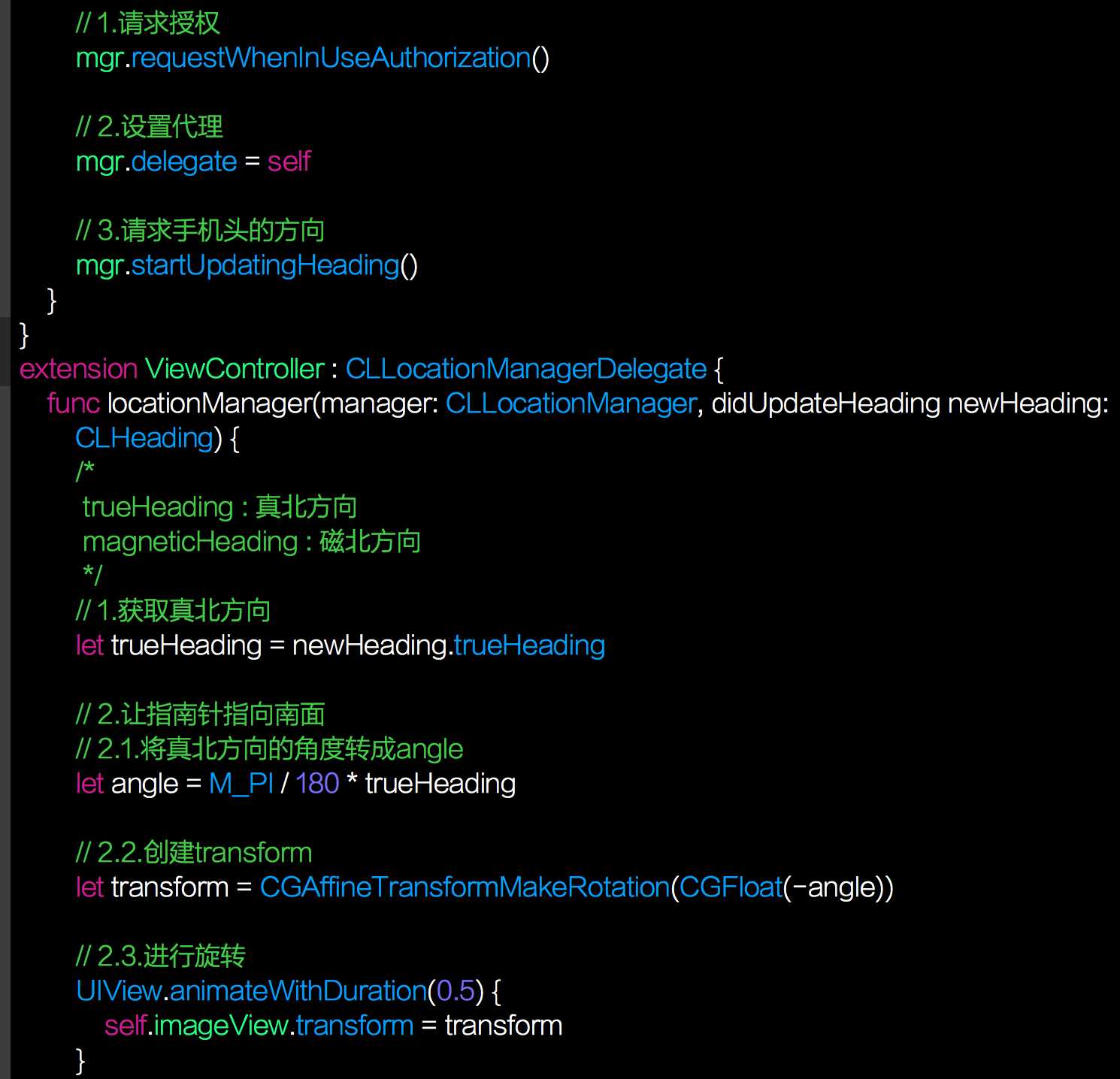This screenshot has width=1120, height=1079.
Task: Click 'M_PI' constant
Action: point(241,784)
